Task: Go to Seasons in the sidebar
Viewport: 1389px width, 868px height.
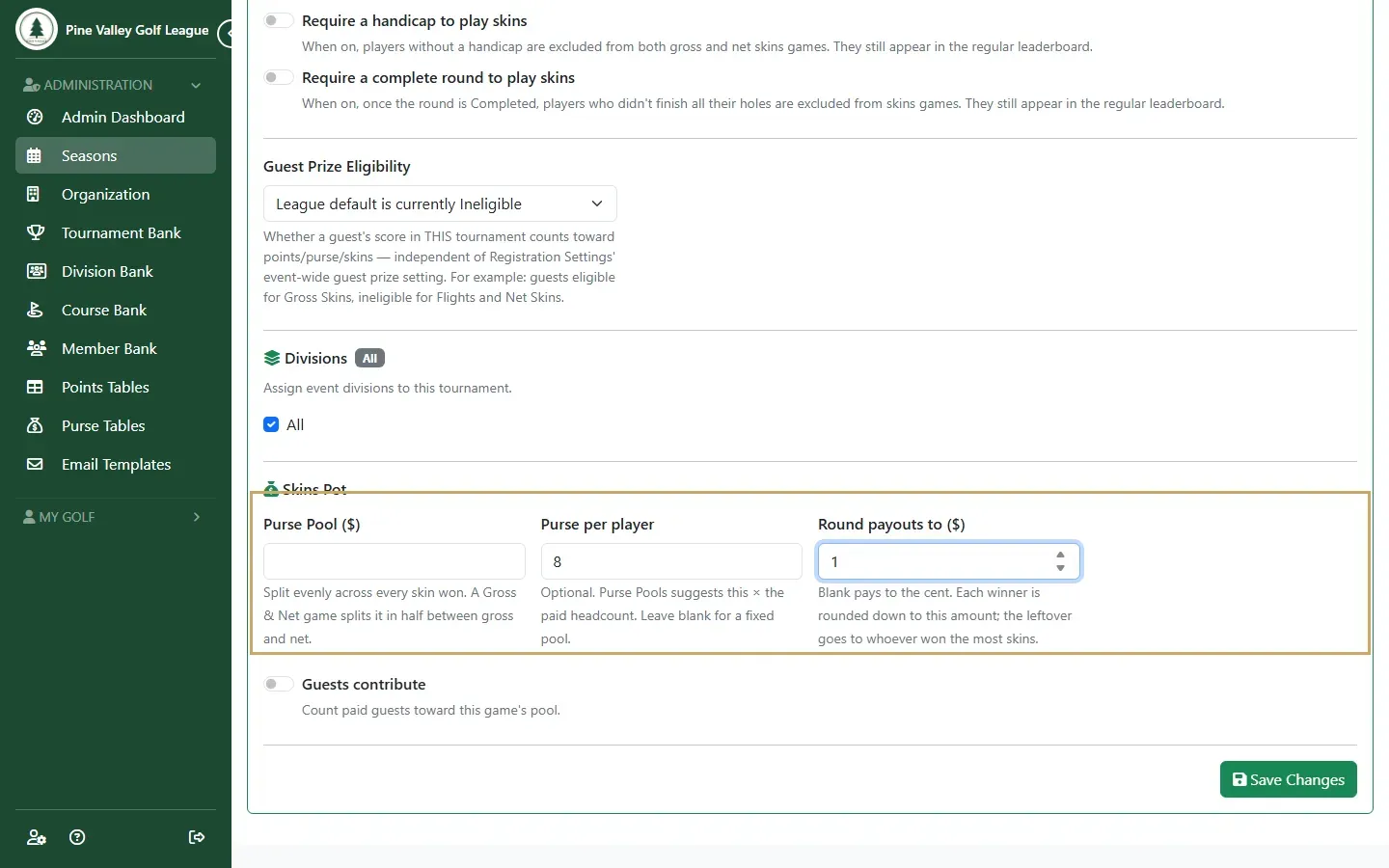Action: tap(116, 155)
